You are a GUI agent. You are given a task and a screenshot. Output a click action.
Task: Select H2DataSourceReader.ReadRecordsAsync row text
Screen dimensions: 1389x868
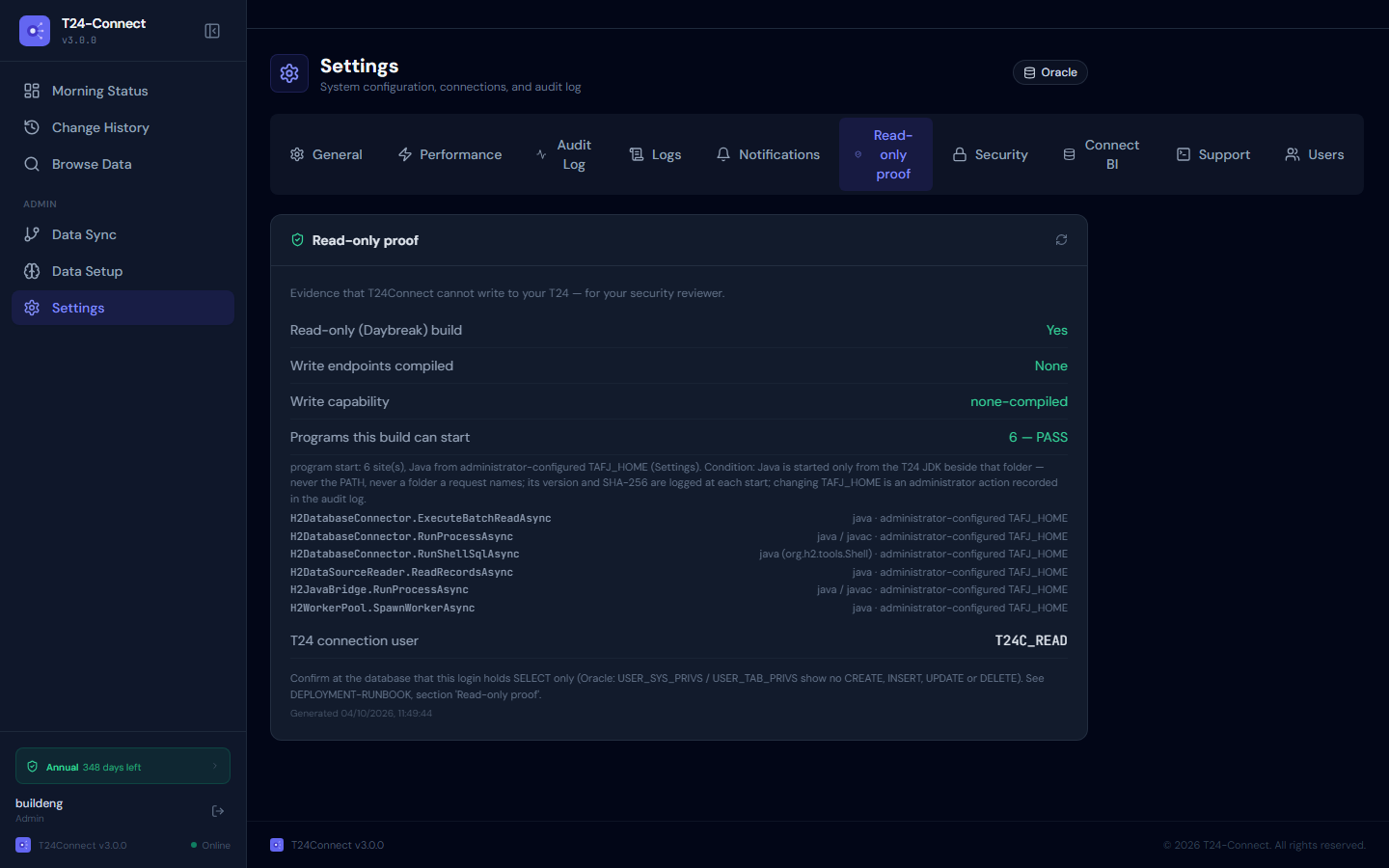point(401,573)
